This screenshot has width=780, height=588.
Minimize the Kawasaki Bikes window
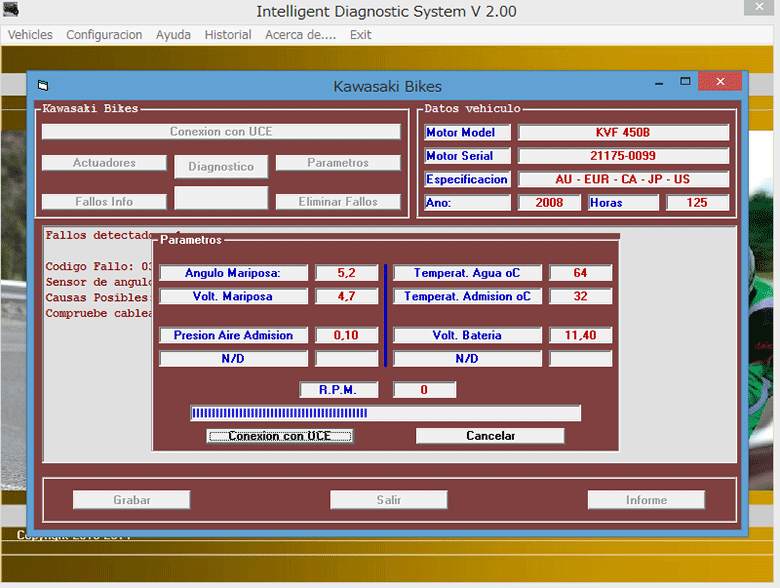[659, 83]
